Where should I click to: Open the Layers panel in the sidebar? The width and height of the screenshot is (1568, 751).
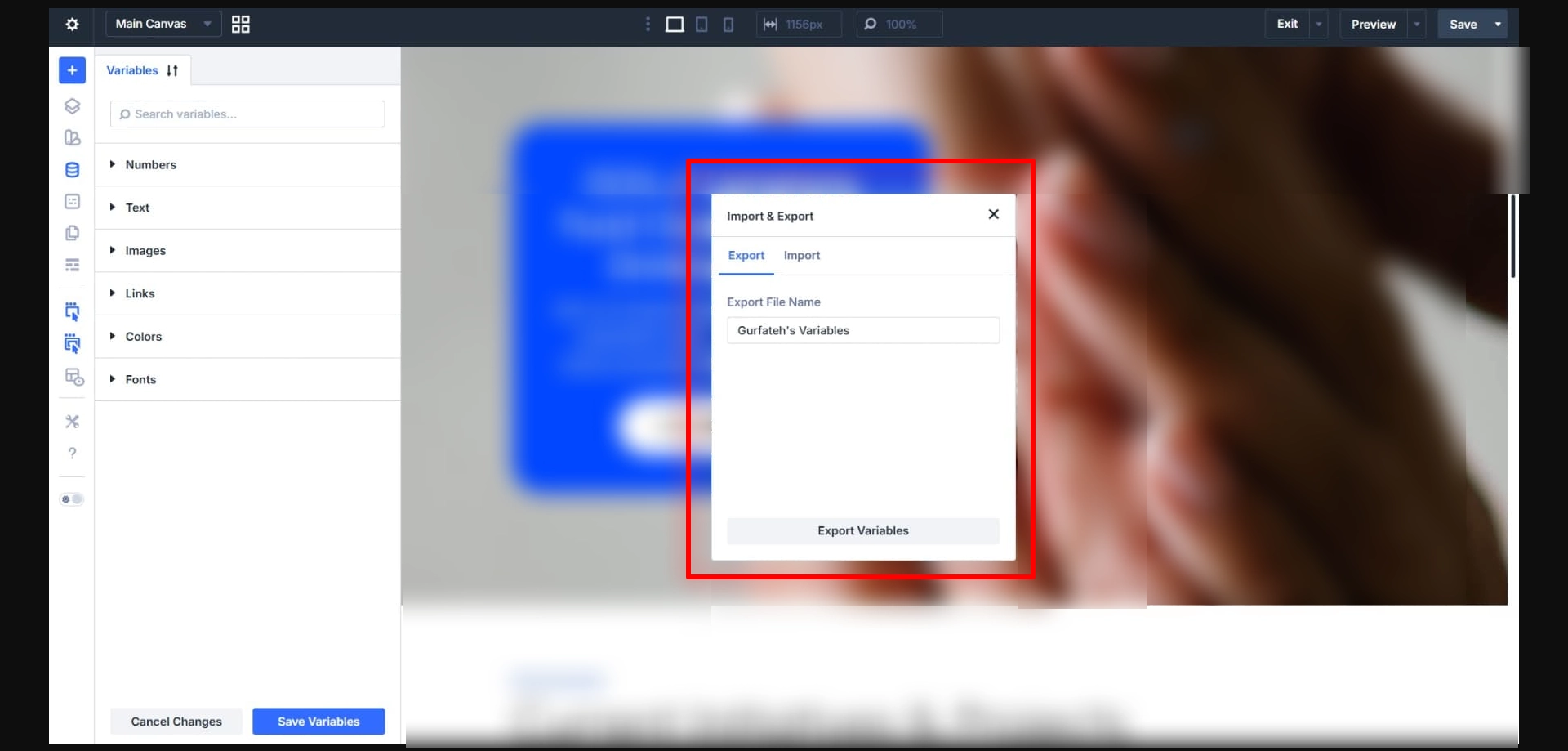pyautogui.click(x=72, y=105)
